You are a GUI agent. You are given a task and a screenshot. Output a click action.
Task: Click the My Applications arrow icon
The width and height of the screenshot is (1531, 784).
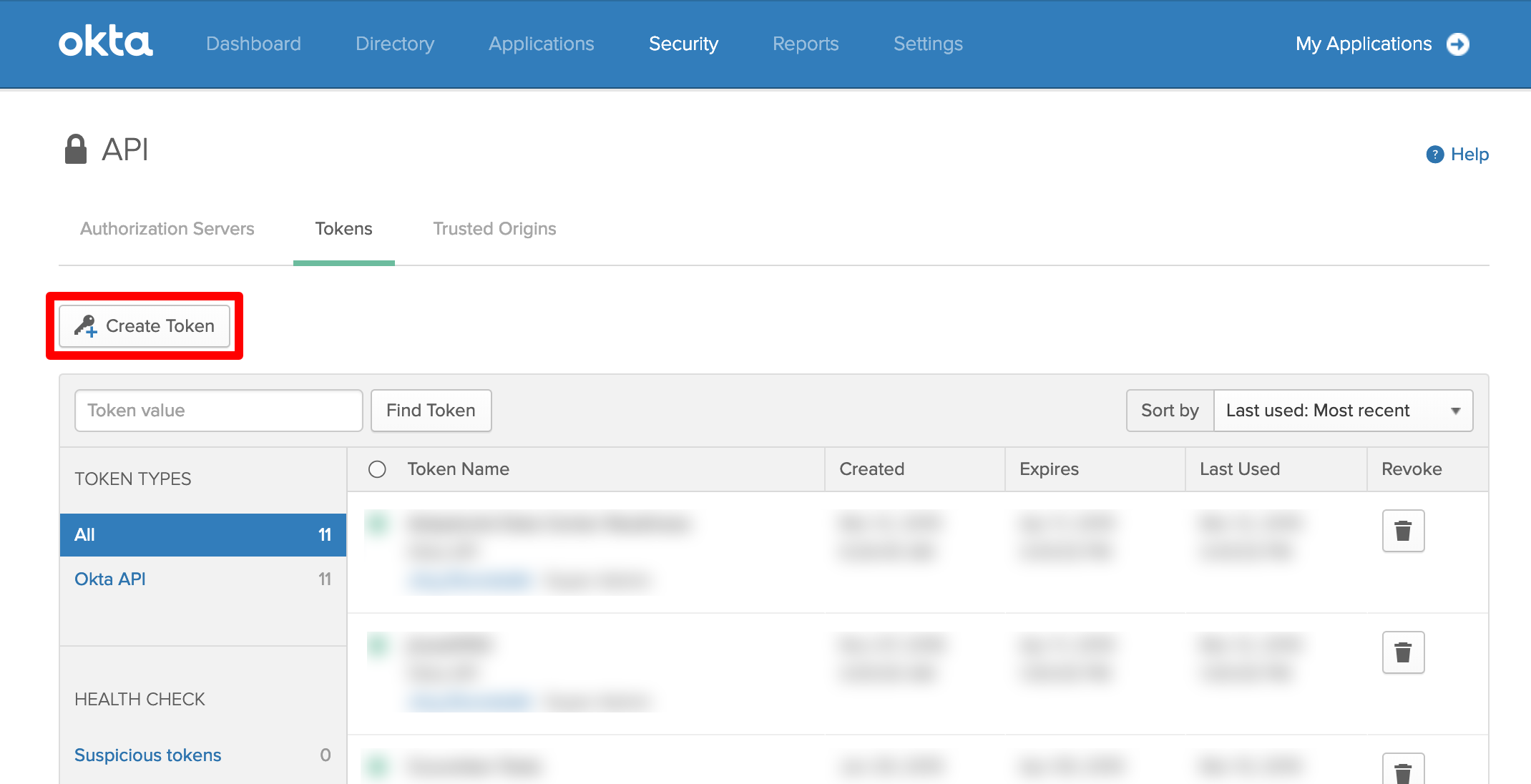point(1458,44)
